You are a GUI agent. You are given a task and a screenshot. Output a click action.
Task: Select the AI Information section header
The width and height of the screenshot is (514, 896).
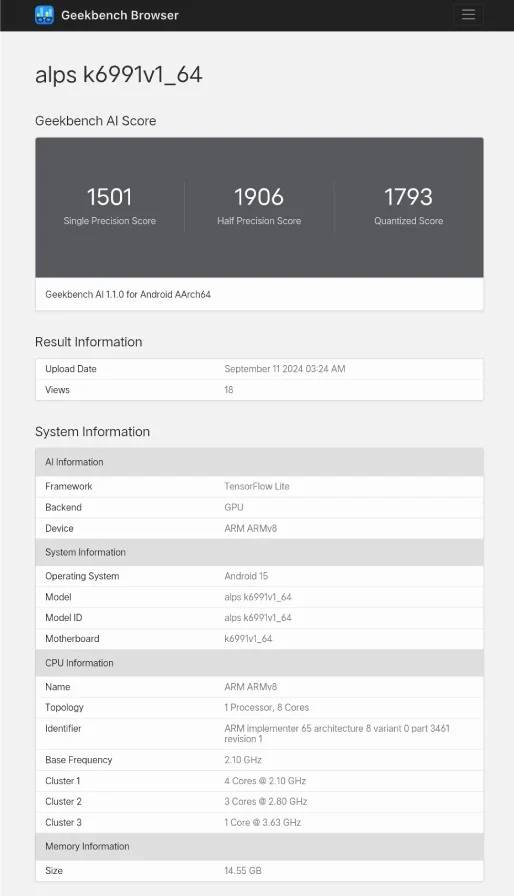click(259, 462)
